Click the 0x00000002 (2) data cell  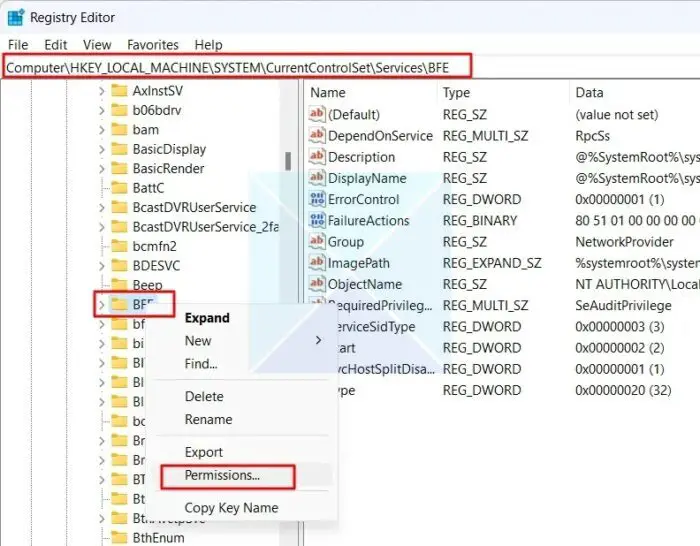(x=620, y=348)
